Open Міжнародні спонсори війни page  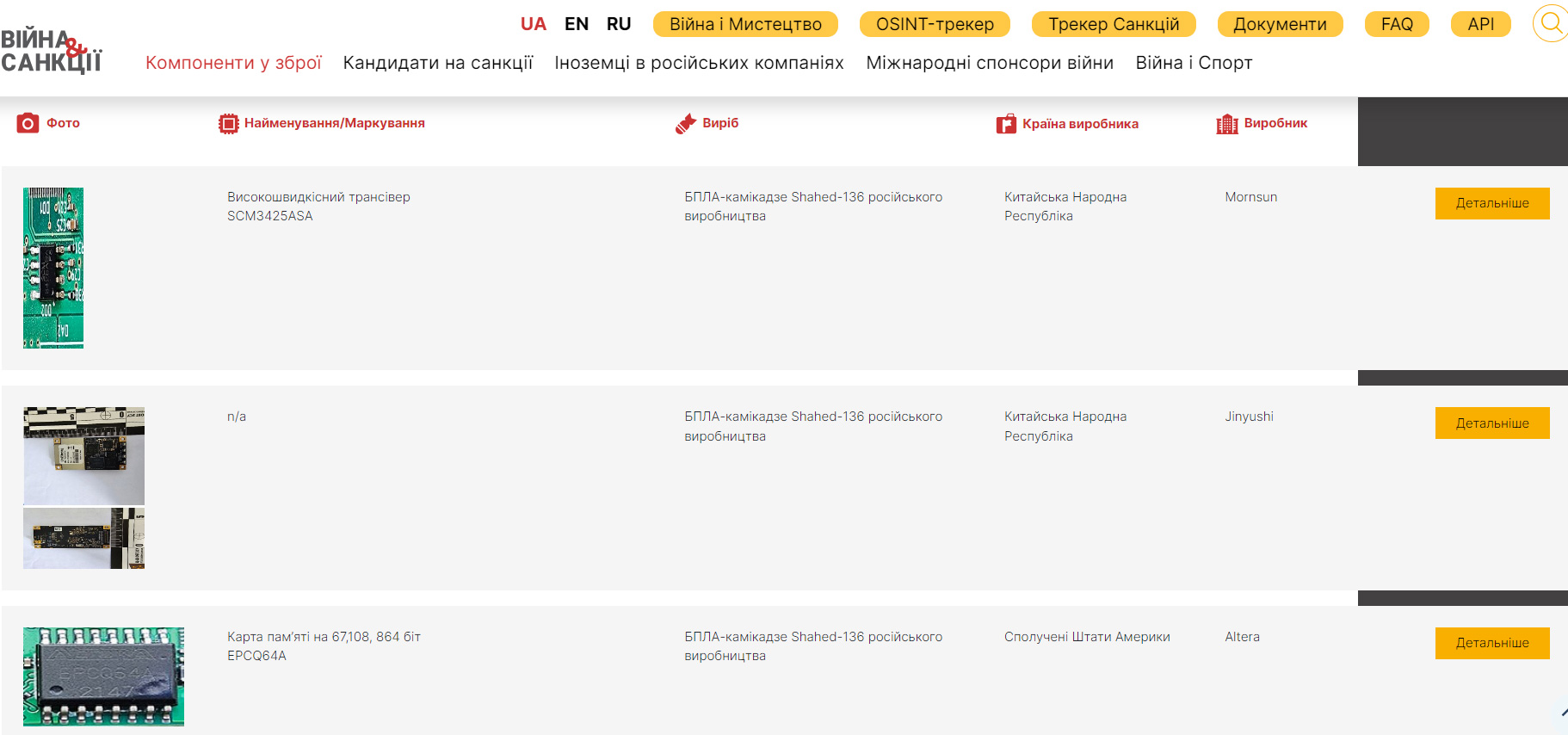[989, 63]
